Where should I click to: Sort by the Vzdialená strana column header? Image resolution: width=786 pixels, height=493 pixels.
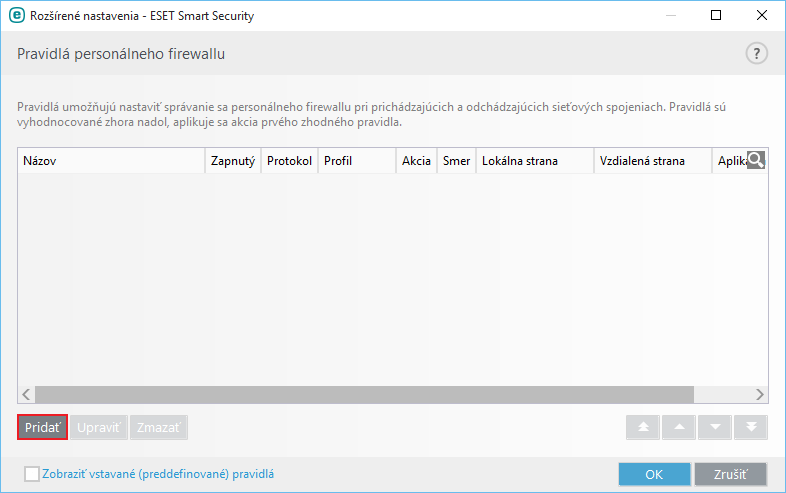click(x=651, y=161)
